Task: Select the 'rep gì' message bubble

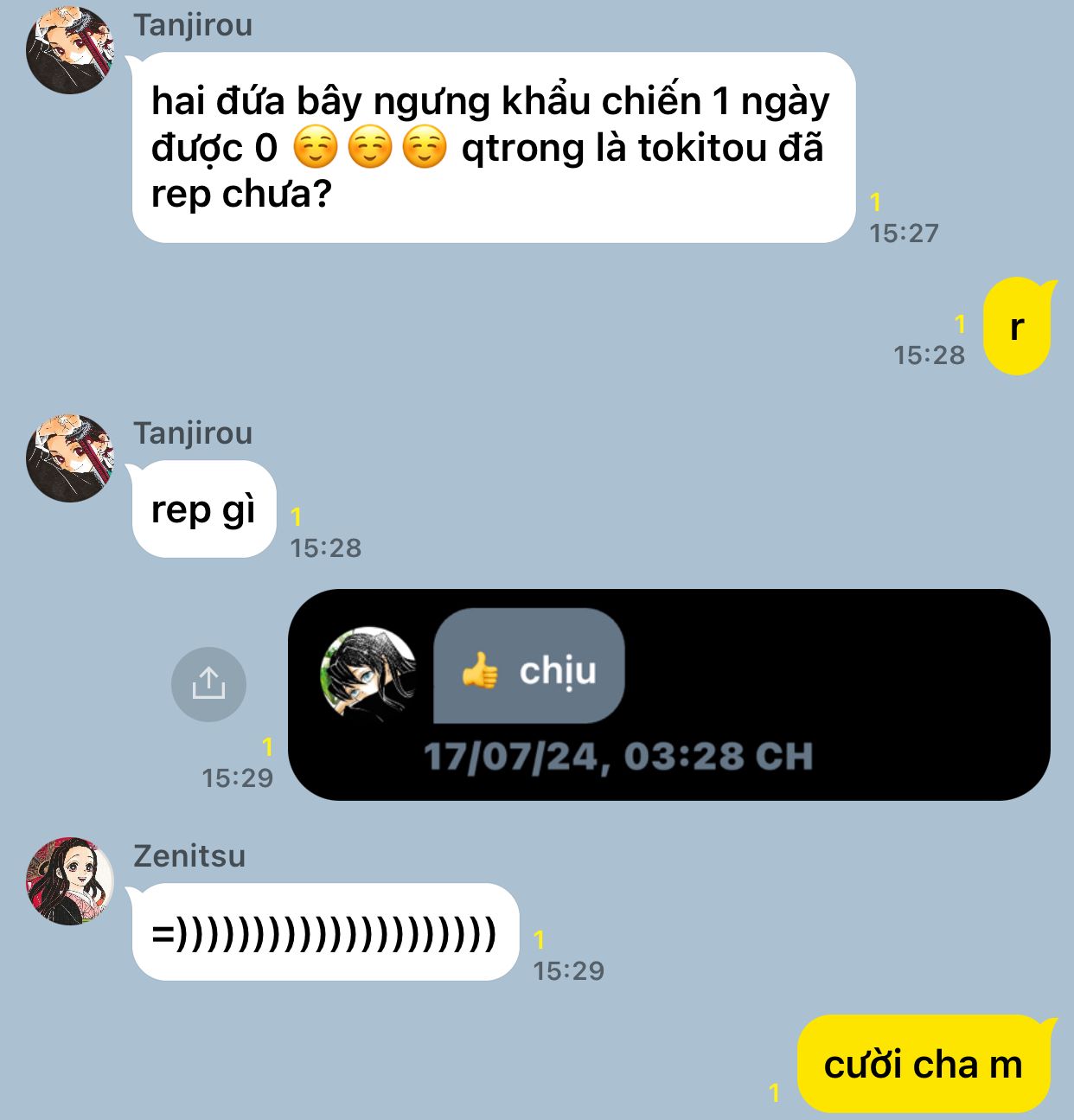Action: [x=204, y=509]
